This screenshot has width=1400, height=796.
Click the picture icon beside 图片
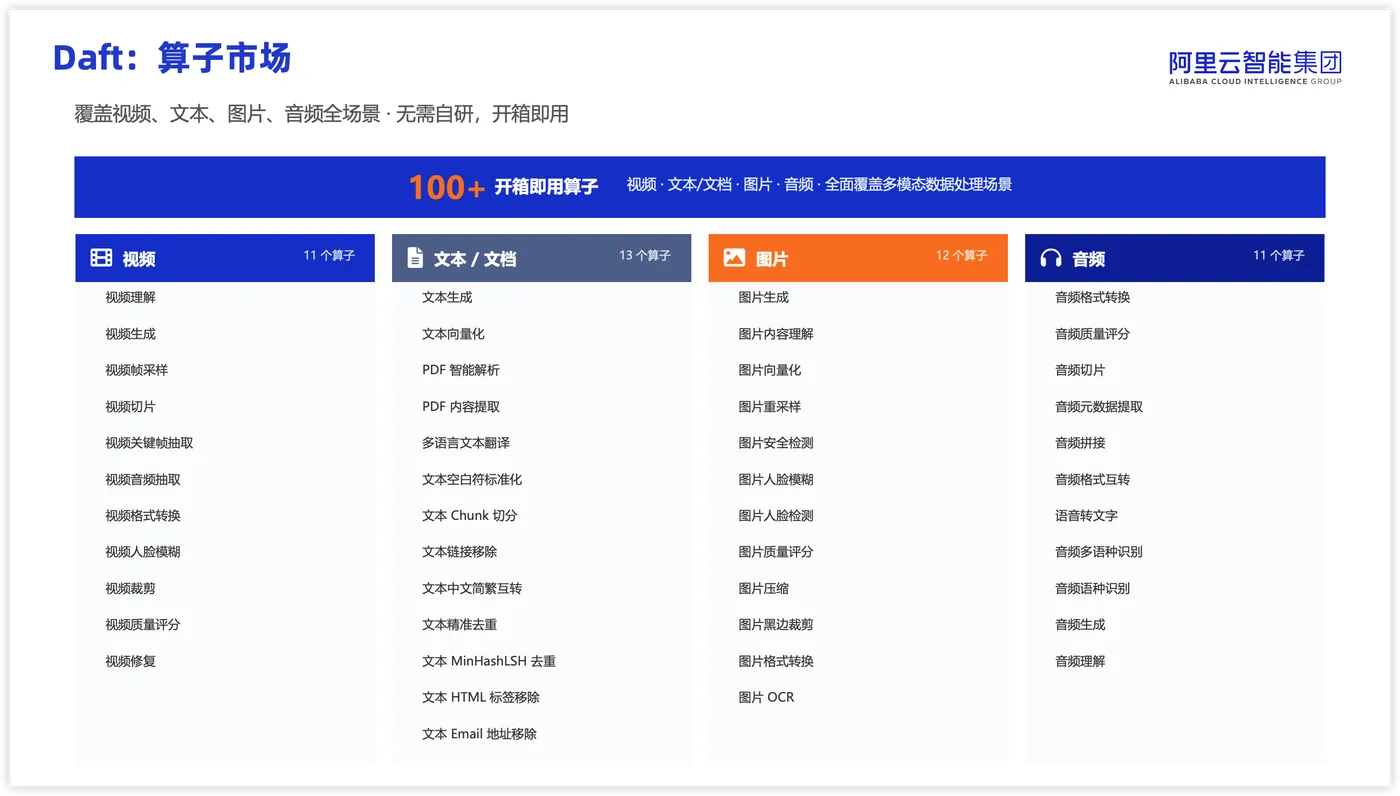734,258
